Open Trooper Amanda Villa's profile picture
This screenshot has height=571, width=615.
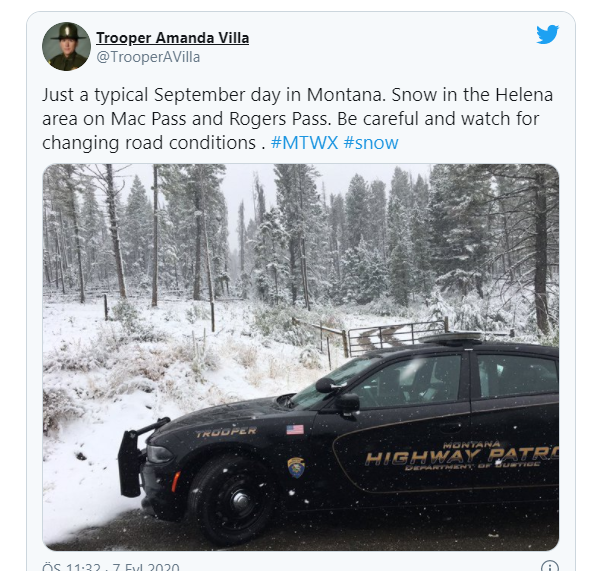click(x=66, y=46)
